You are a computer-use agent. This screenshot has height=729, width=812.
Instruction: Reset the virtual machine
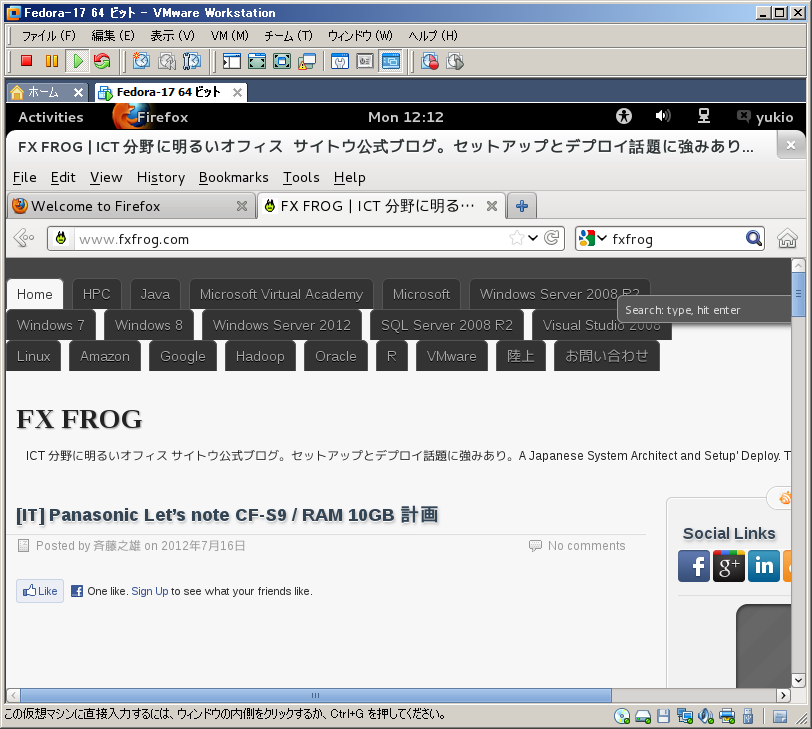click(x=102, y=61)
